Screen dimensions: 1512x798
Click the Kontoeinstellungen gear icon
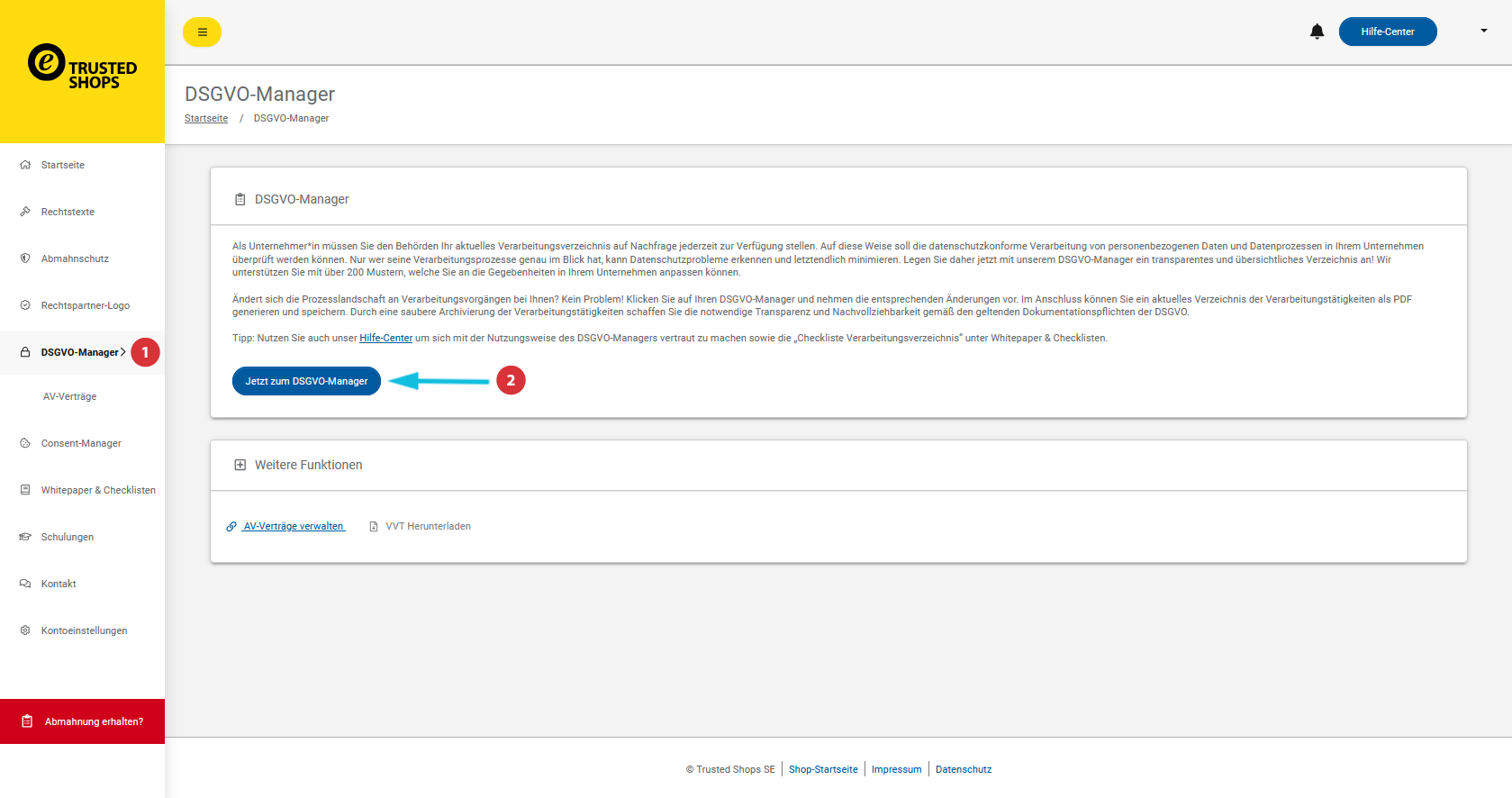[25, 630]
